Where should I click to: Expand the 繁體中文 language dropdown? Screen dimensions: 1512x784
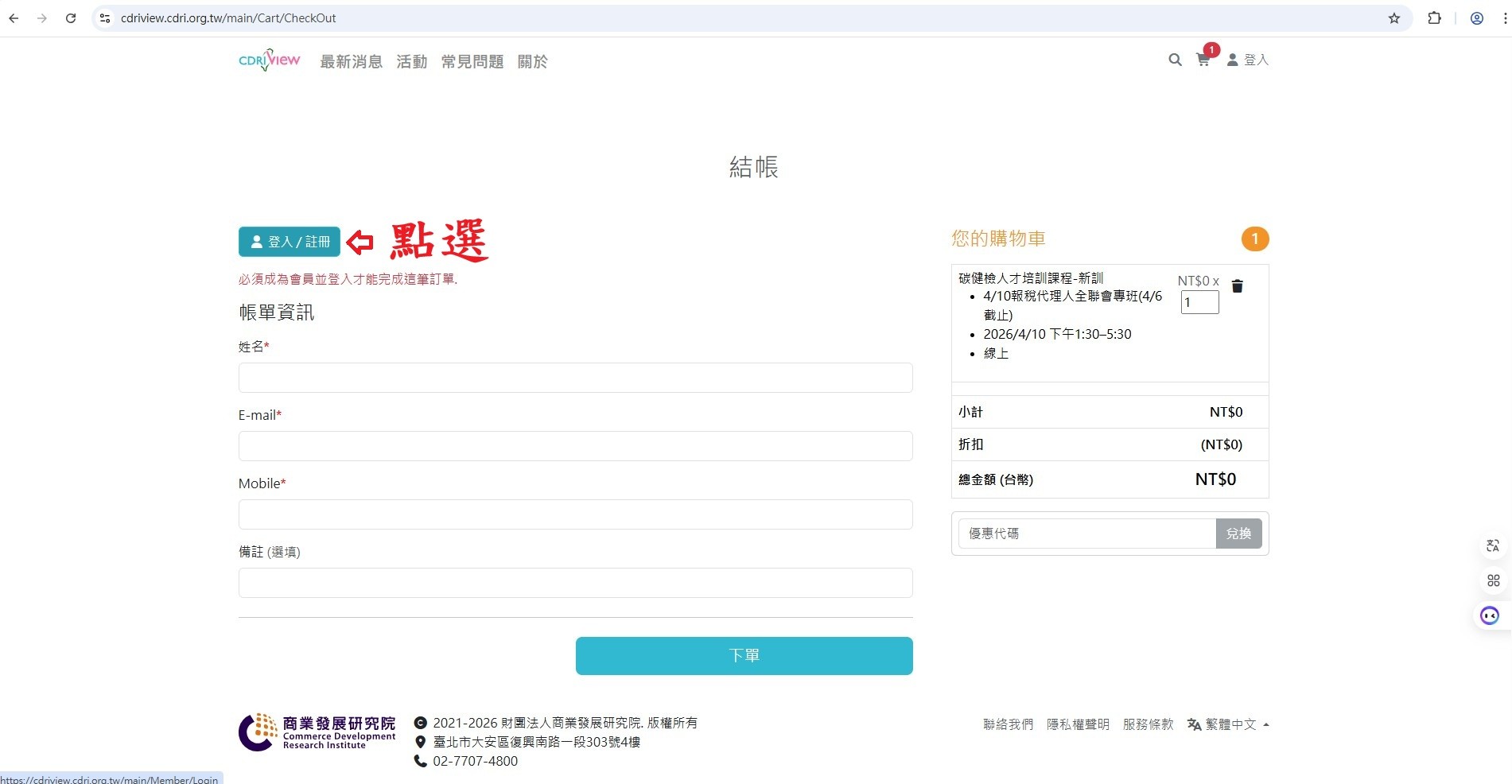click(1229, 724)
